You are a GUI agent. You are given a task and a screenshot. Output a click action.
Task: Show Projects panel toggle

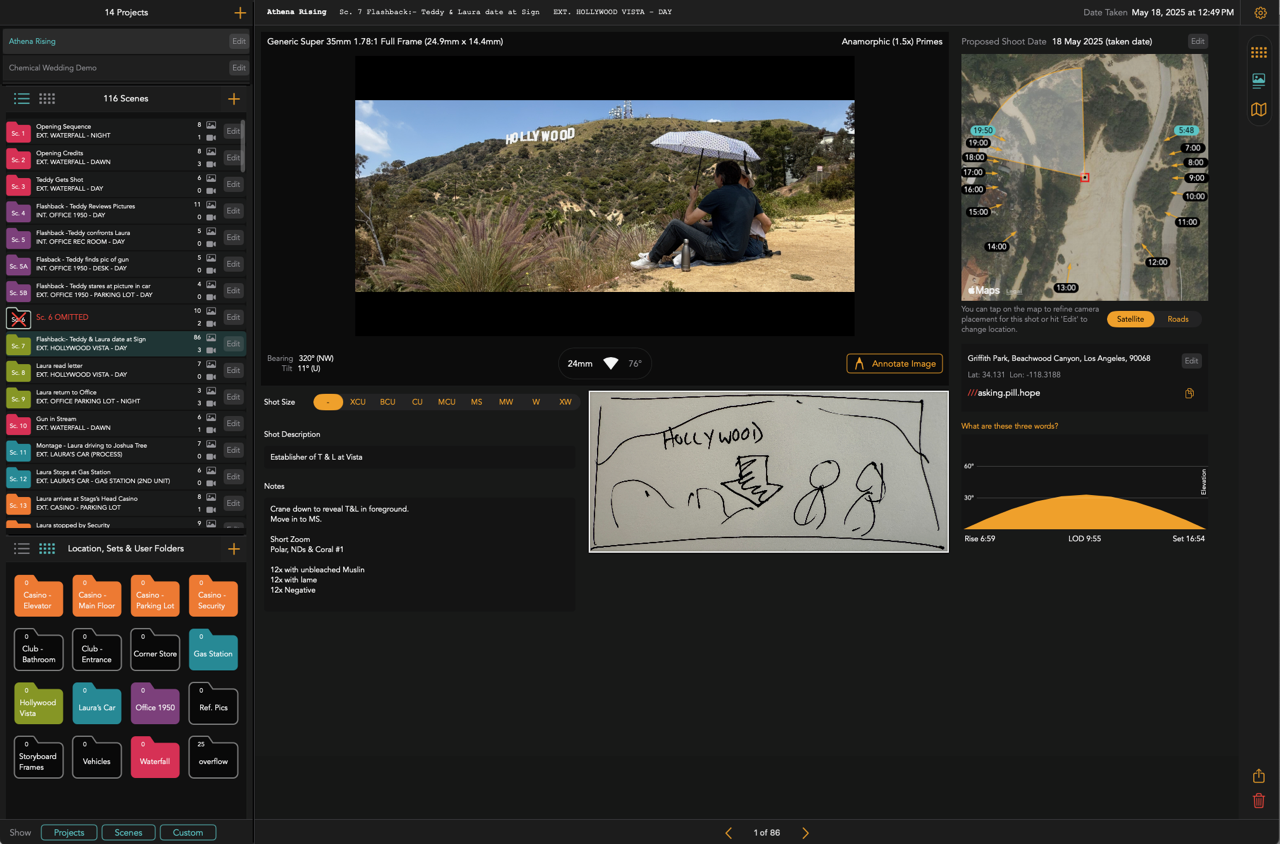click(69, 833)
